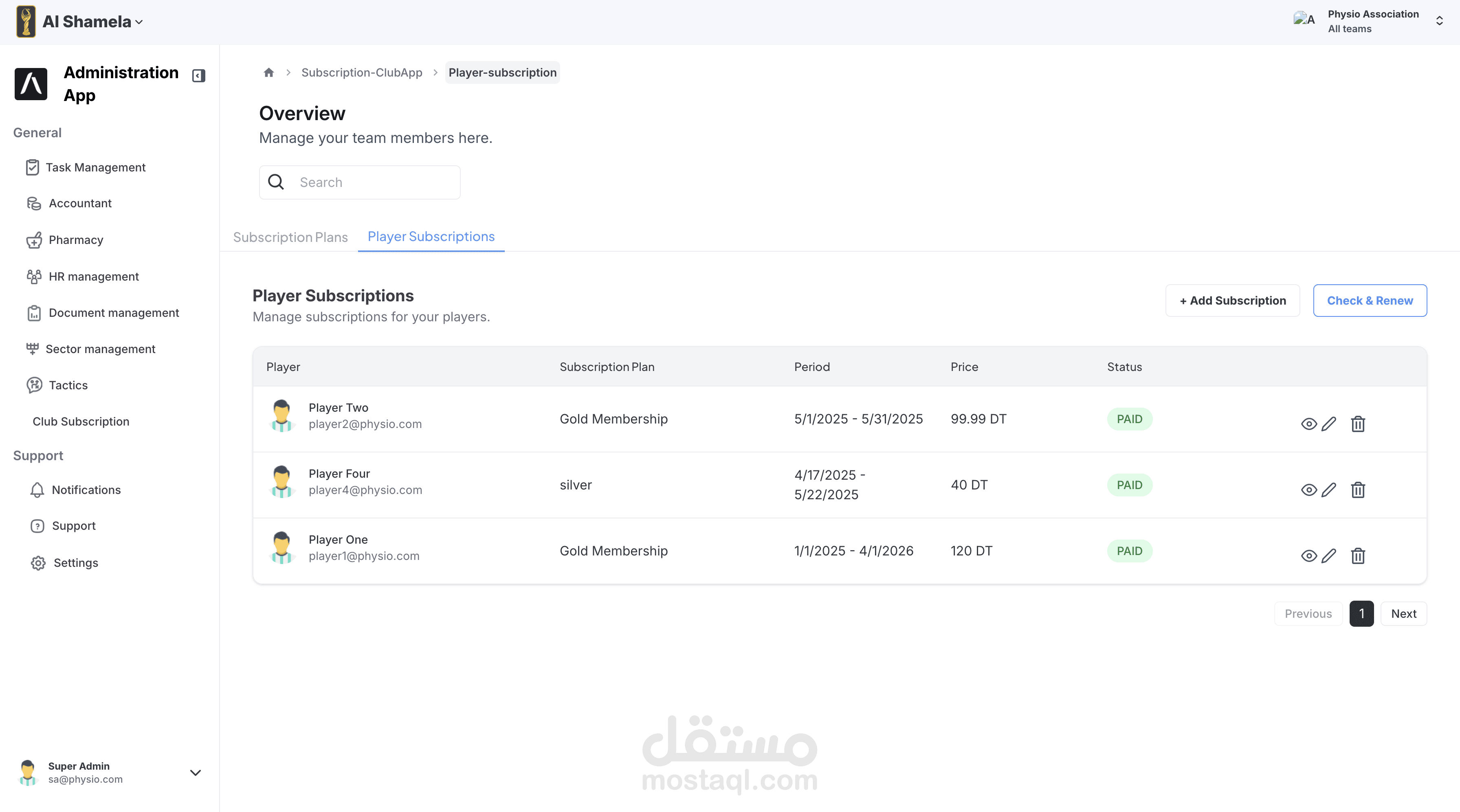
Task: Click the 1/1/2025 - 4/1/2026 period cell
Action: click(x=853, y=551)
